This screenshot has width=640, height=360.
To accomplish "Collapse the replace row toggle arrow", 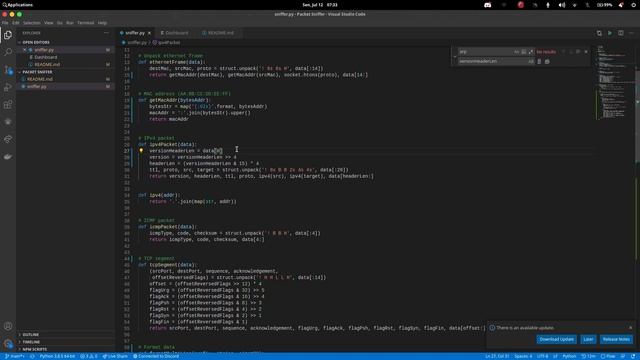I will pyautogui.click(x=455, y=57).
